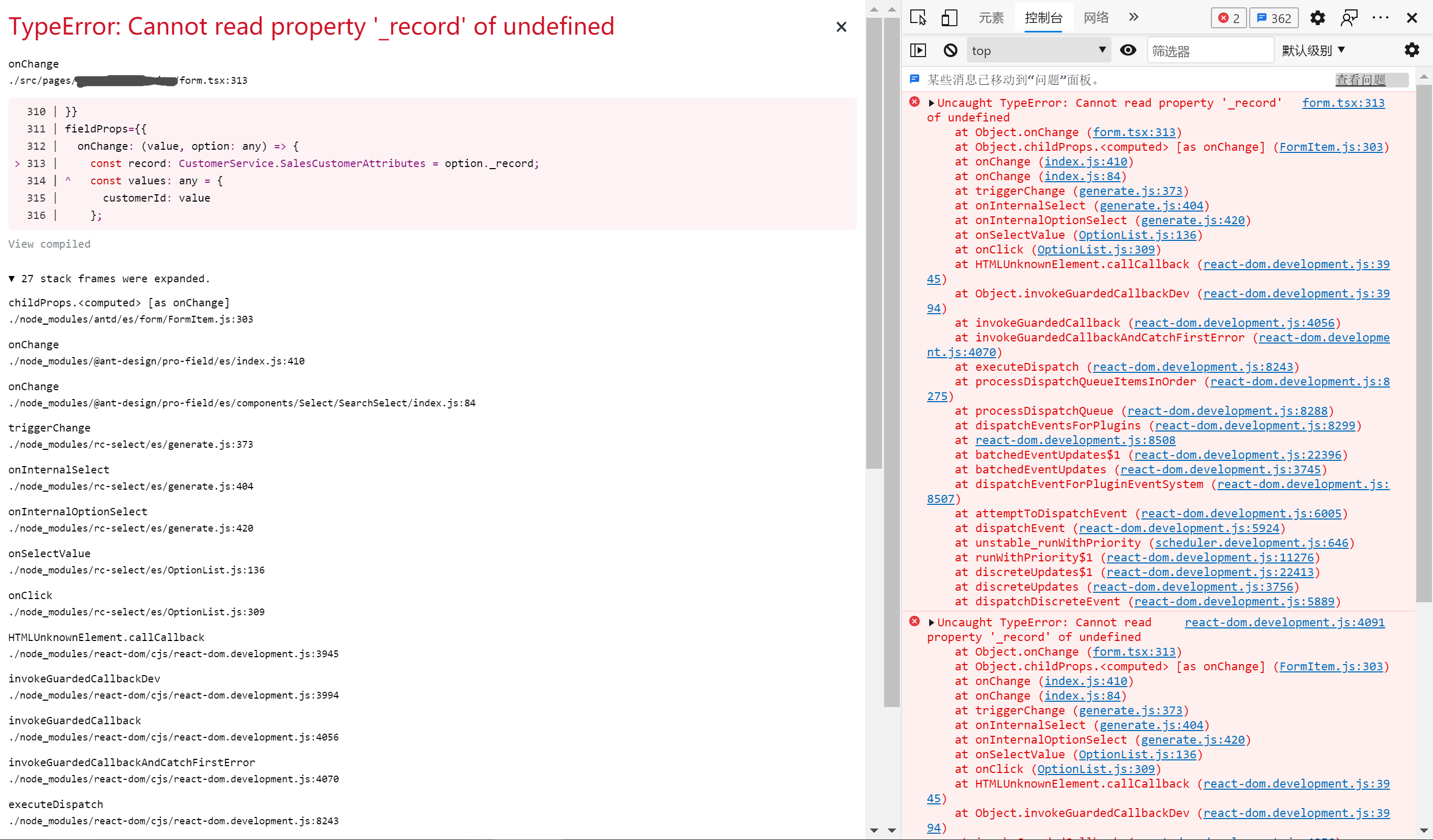Clear the console messages
This screenshot has height=840, width=1433.
[x=950, y=50]
